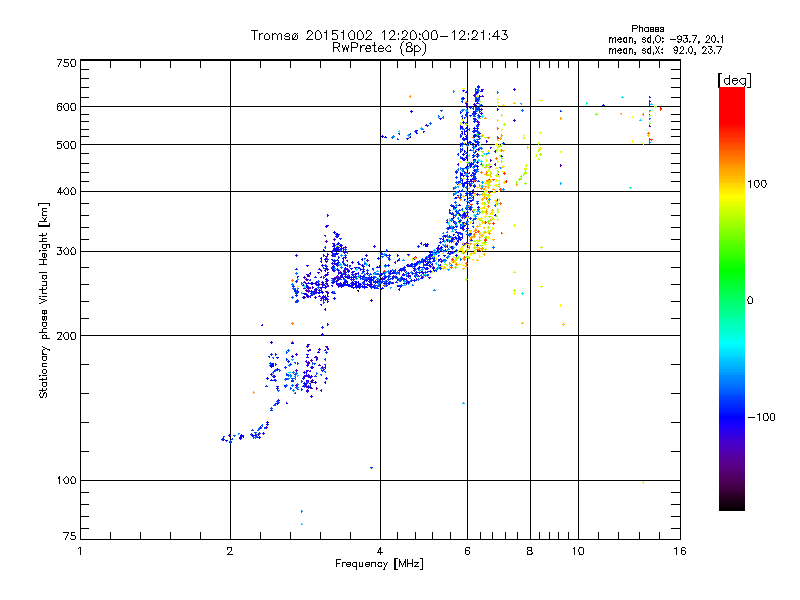Viewport: 800px width, 600px height.
Task: Click the y-axis tick label '100'
Action: pyautogui.click(x=66, y=481)
